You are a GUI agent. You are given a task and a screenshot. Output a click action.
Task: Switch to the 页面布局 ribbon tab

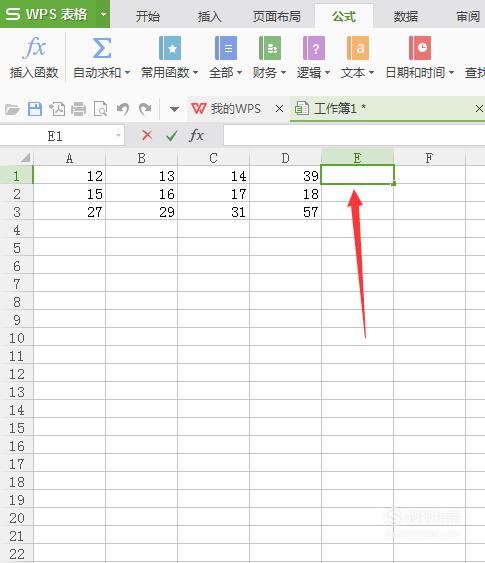[x=276, y=17]
